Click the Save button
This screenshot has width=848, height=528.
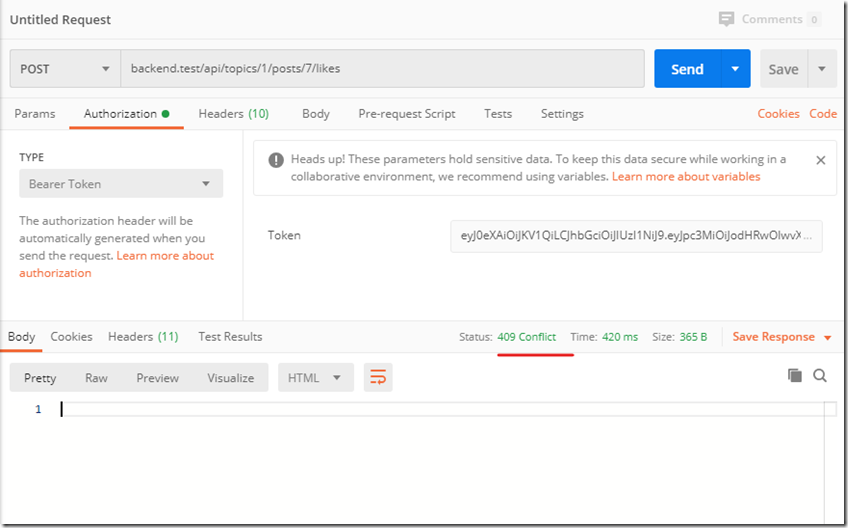click(x=784, y=69)
